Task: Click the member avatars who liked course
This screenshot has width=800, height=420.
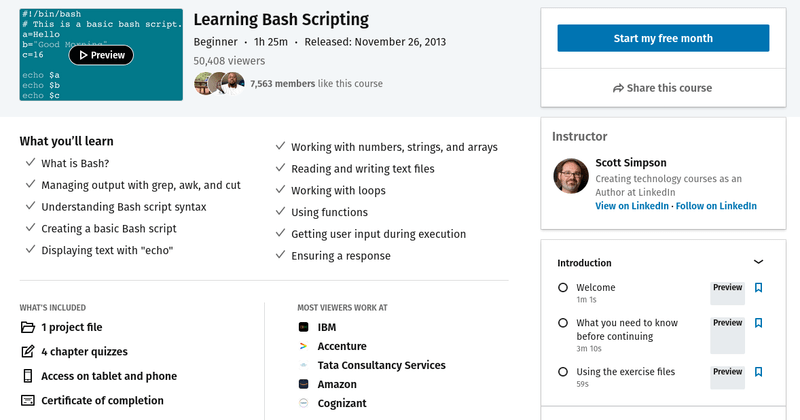Action: pyautogui.click(x=219, y=83)
